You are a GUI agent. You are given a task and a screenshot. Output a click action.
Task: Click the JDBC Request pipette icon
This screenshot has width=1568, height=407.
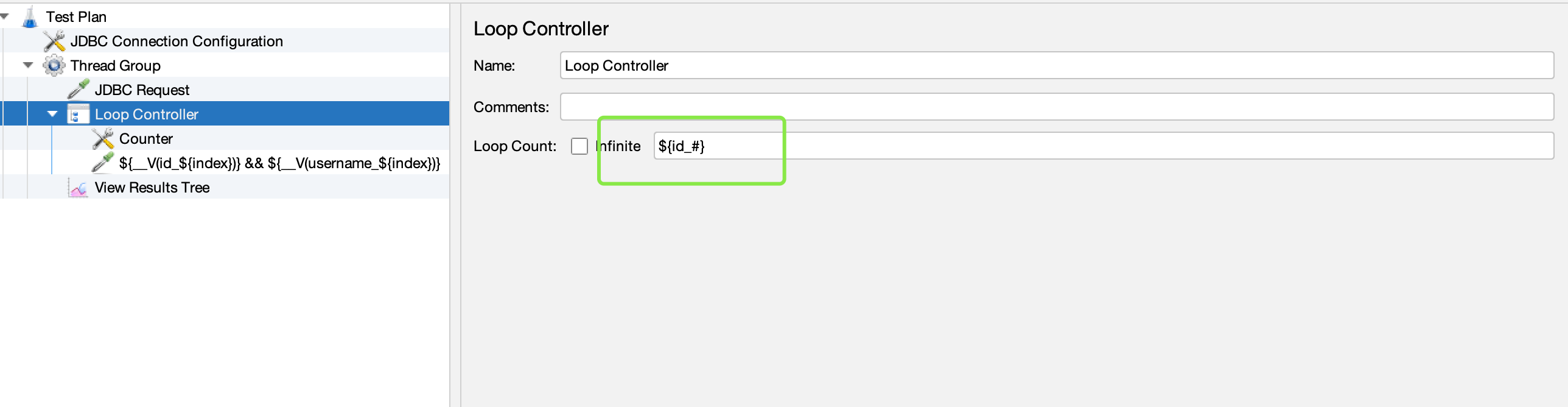79,90
